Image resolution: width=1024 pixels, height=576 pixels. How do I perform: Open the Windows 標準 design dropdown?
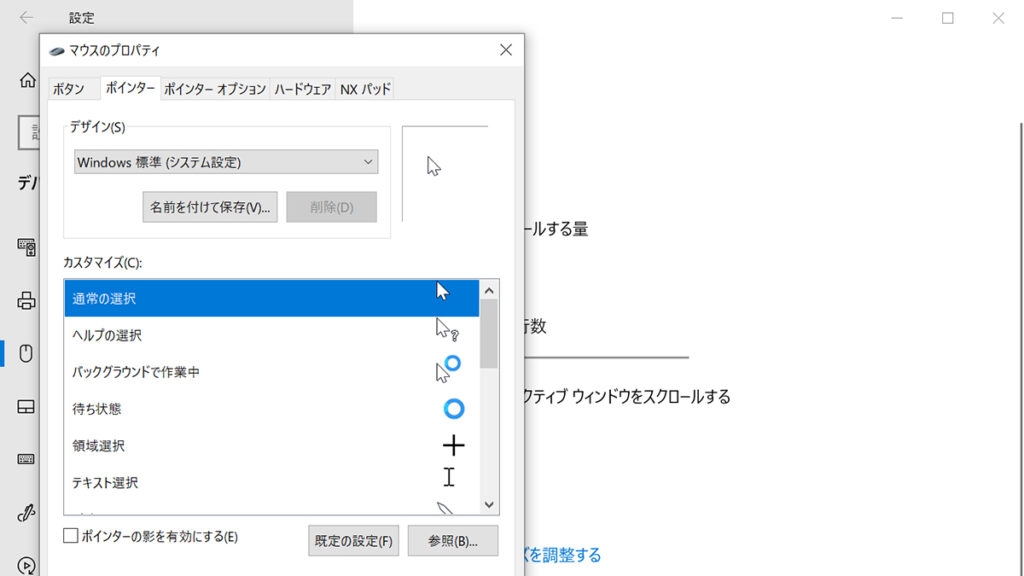click(226, 162)
